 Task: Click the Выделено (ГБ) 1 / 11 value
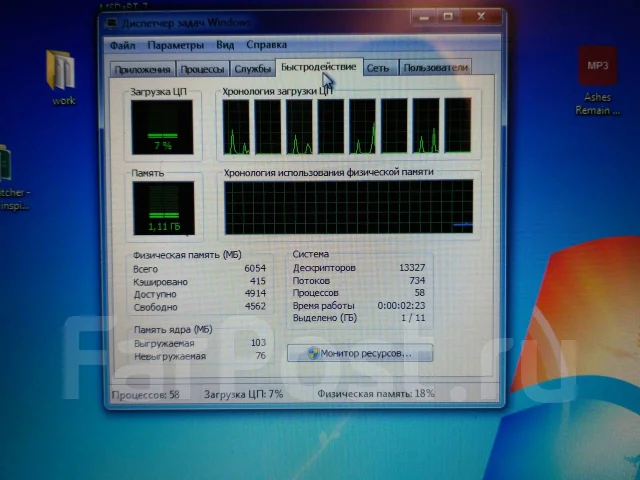click(x=413, y=318)
